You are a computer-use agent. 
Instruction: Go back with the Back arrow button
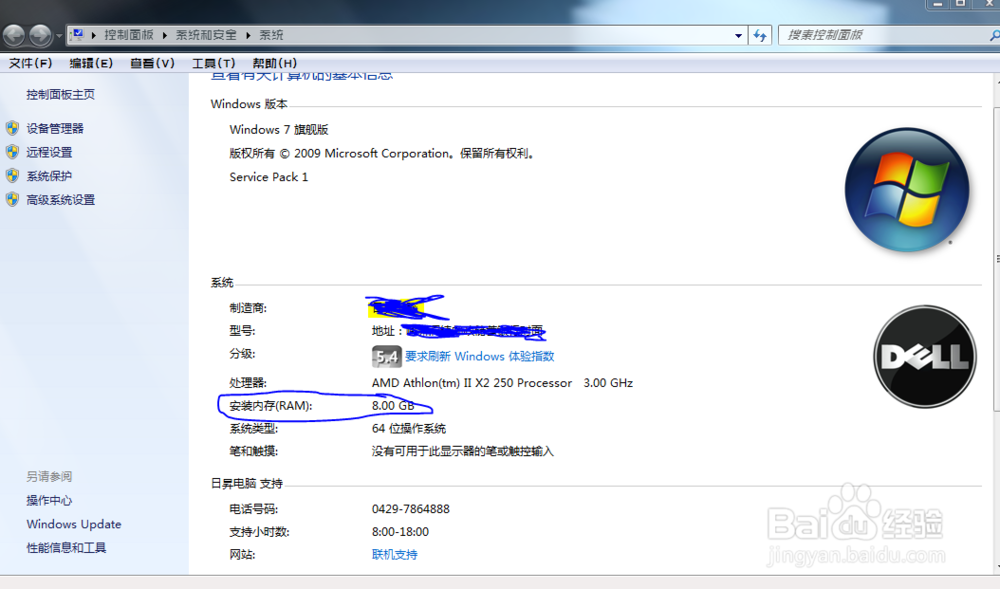[14, 35]
